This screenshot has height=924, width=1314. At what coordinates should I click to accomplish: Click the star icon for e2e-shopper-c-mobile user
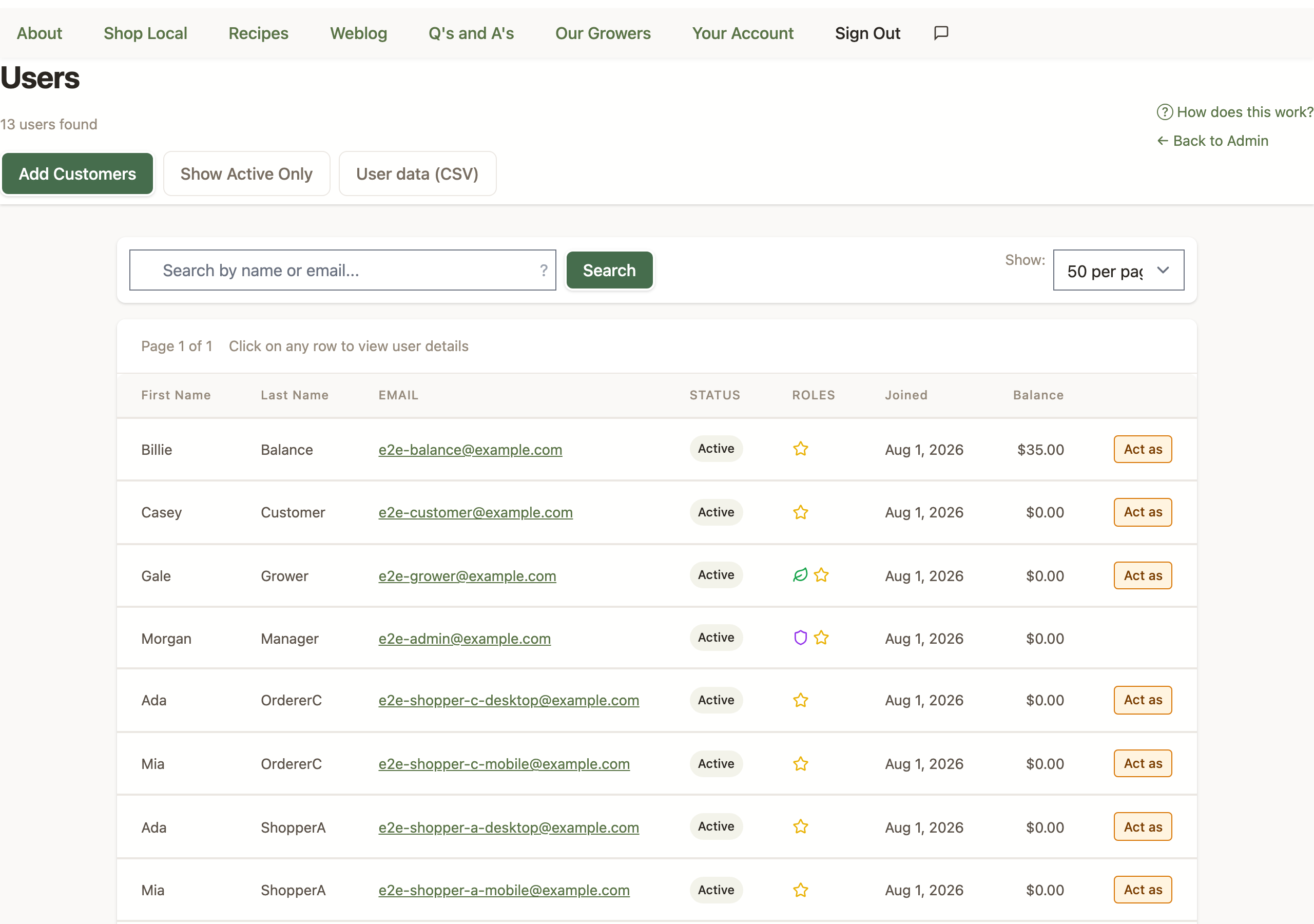(800, 764)
